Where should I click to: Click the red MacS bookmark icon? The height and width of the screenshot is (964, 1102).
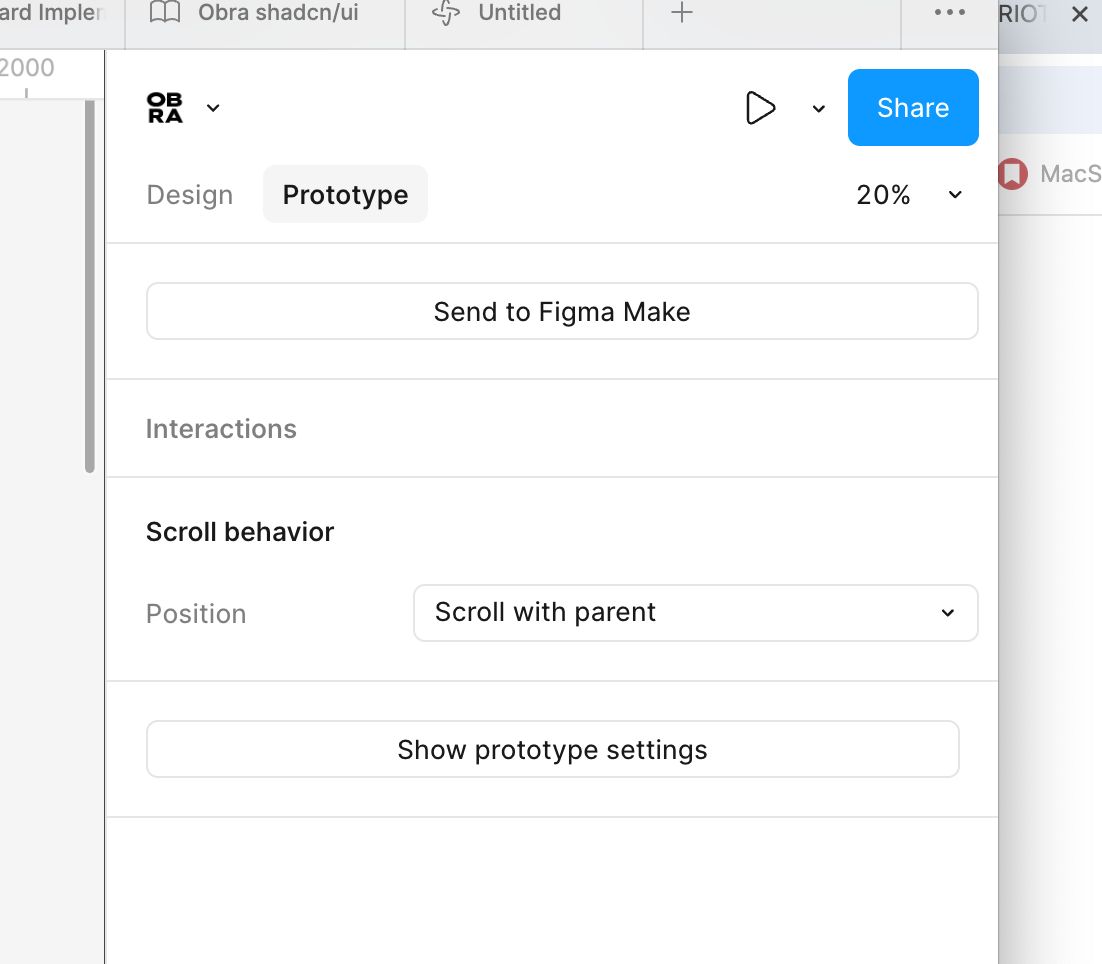[1012, 174]
